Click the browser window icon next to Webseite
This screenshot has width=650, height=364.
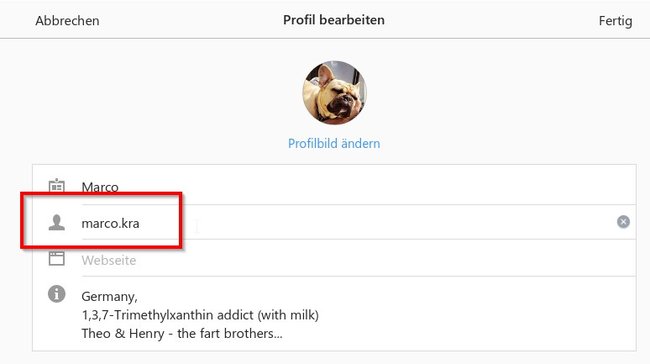(x=56, y=258)
